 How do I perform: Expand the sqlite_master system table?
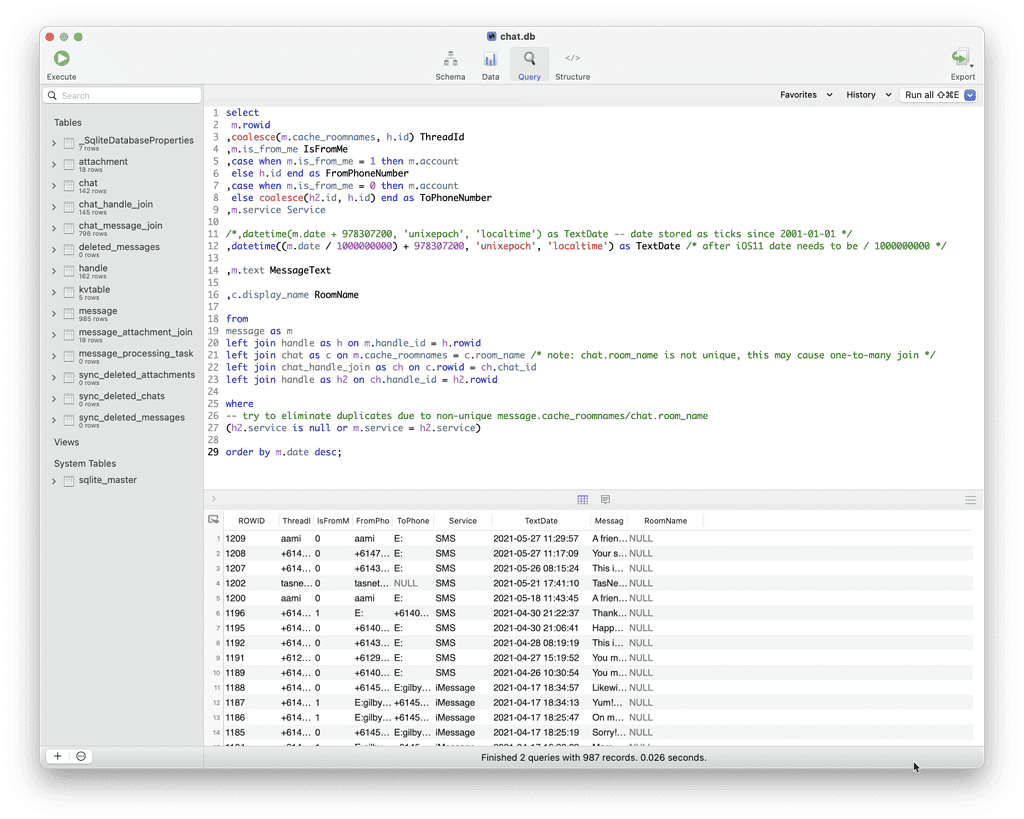(54, 481)
